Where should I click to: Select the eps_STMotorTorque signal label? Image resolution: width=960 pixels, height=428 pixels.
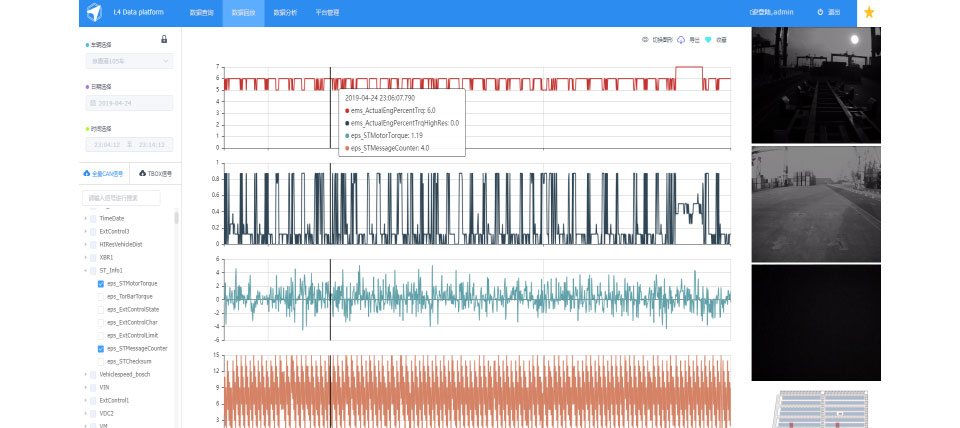point(132,283)
